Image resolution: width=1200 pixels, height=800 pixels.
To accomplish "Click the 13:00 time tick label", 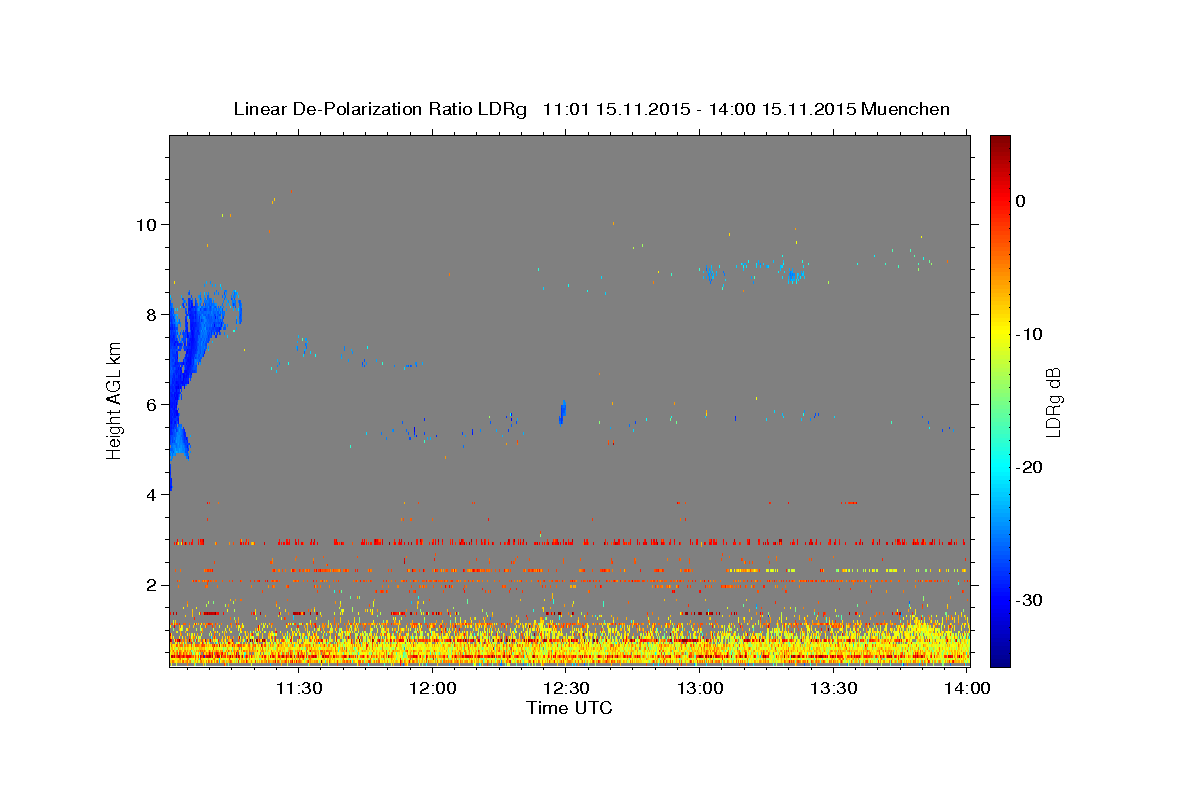I will (700, 688).
